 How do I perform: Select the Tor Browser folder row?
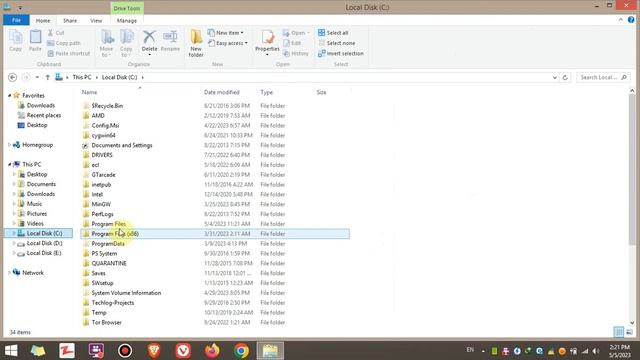(x=215, y=322)
